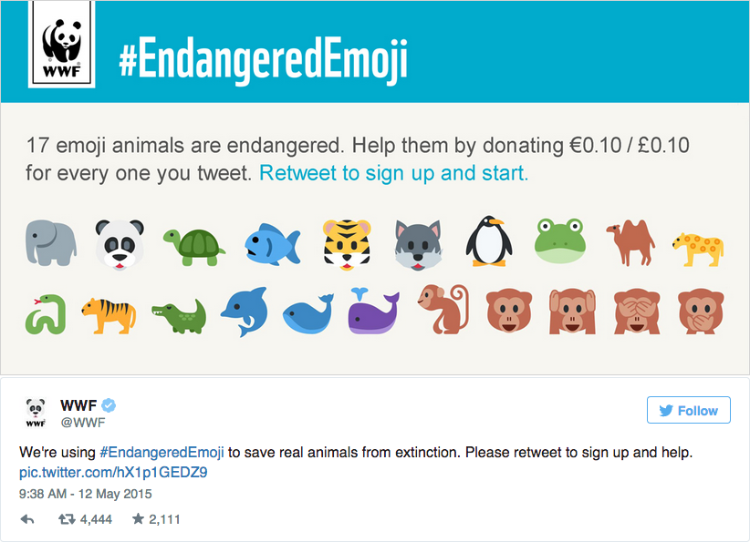
Task: Click "Retweet to sign up and start" link
Action: click(x=393, y=173)
